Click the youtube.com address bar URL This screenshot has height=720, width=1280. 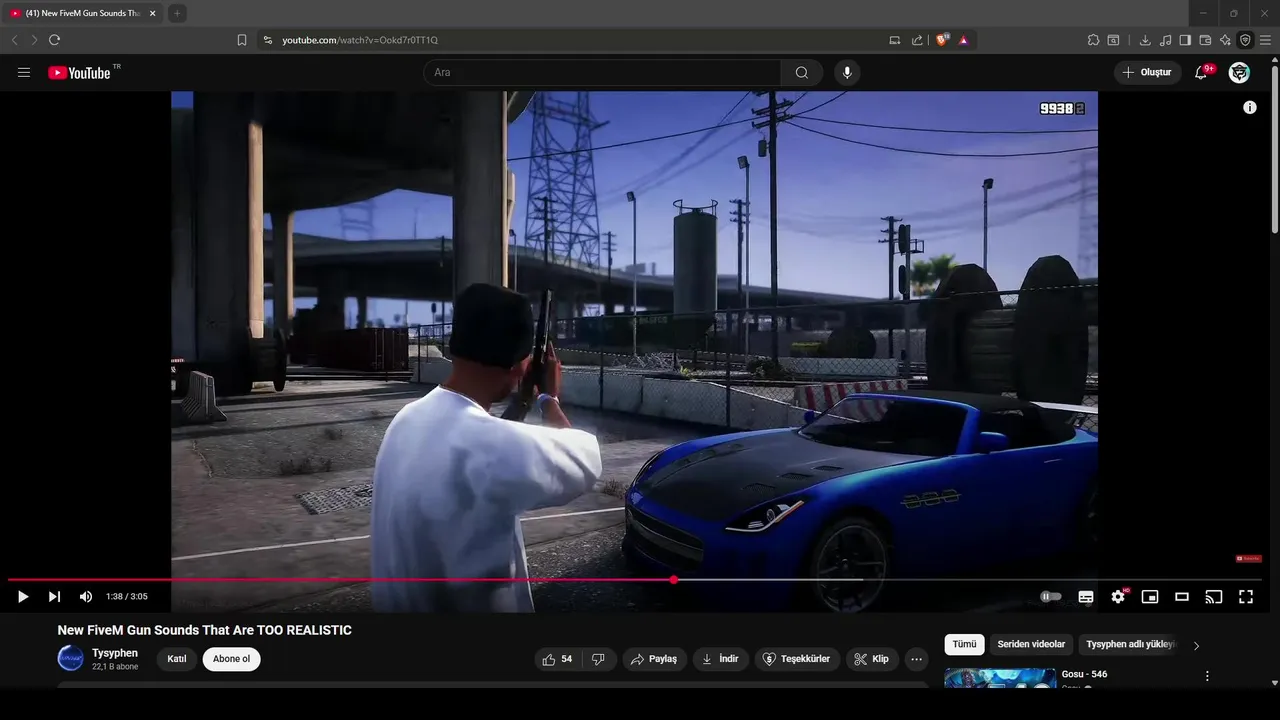(x=360, y=40)
